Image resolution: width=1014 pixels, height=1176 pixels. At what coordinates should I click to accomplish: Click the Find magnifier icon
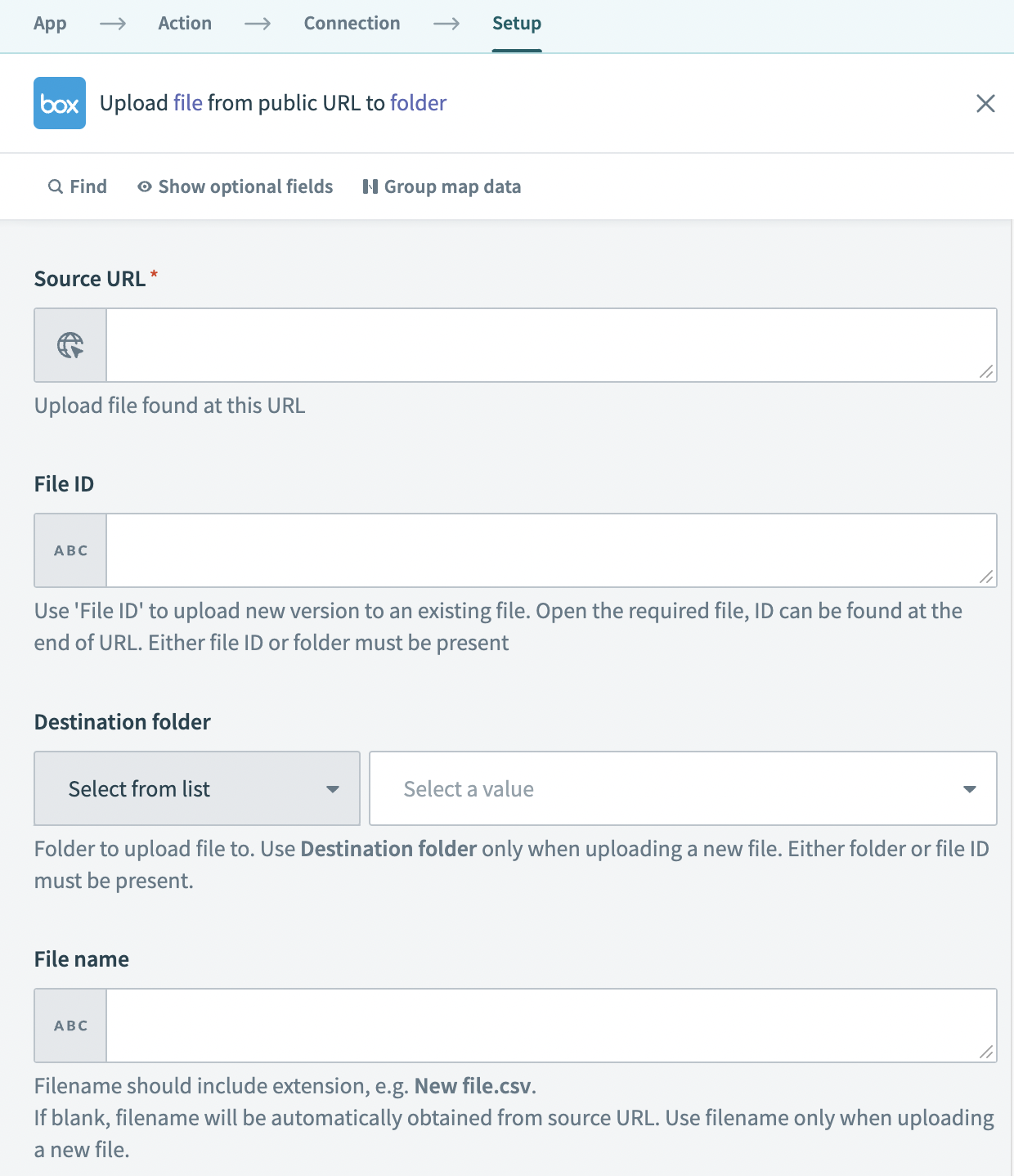coord(56,186)
